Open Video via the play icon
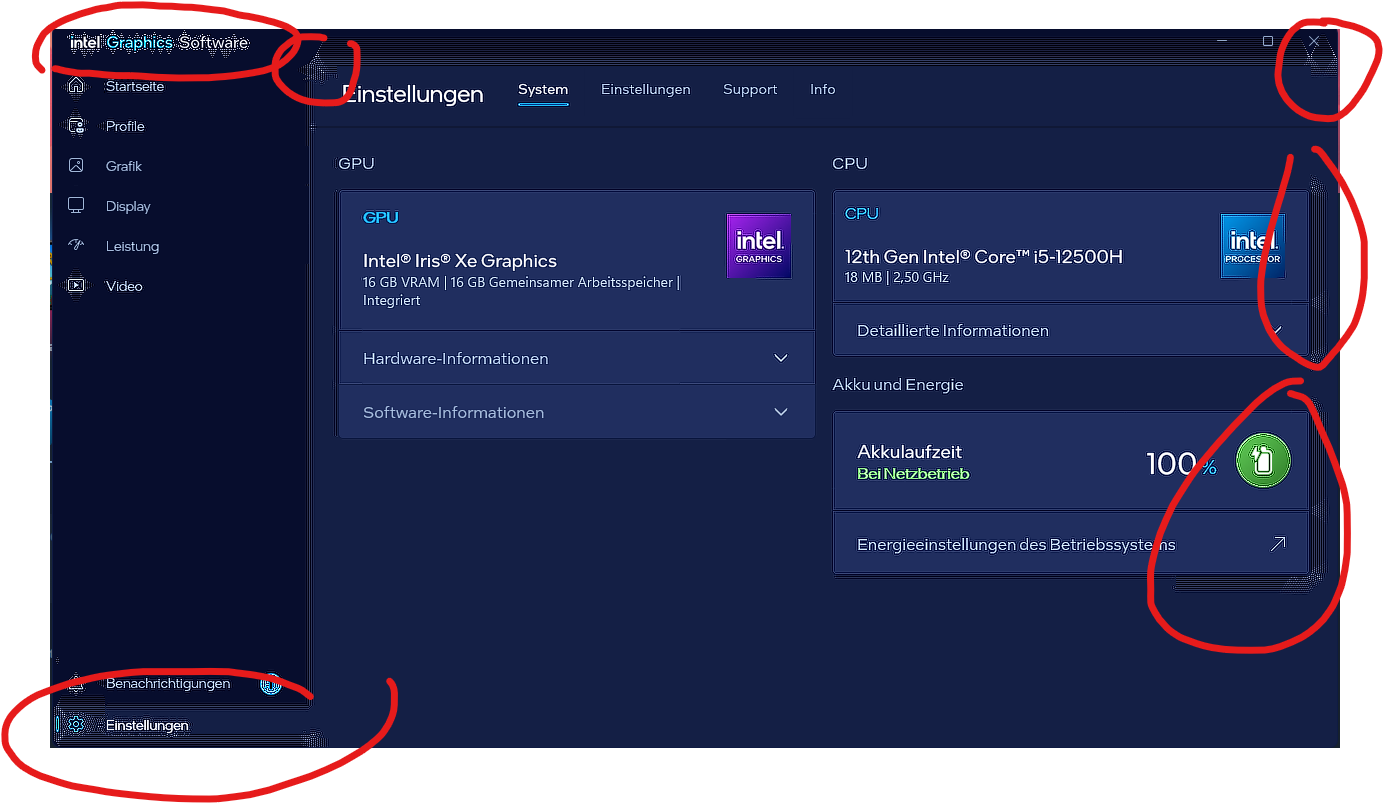 coord(76,286)
